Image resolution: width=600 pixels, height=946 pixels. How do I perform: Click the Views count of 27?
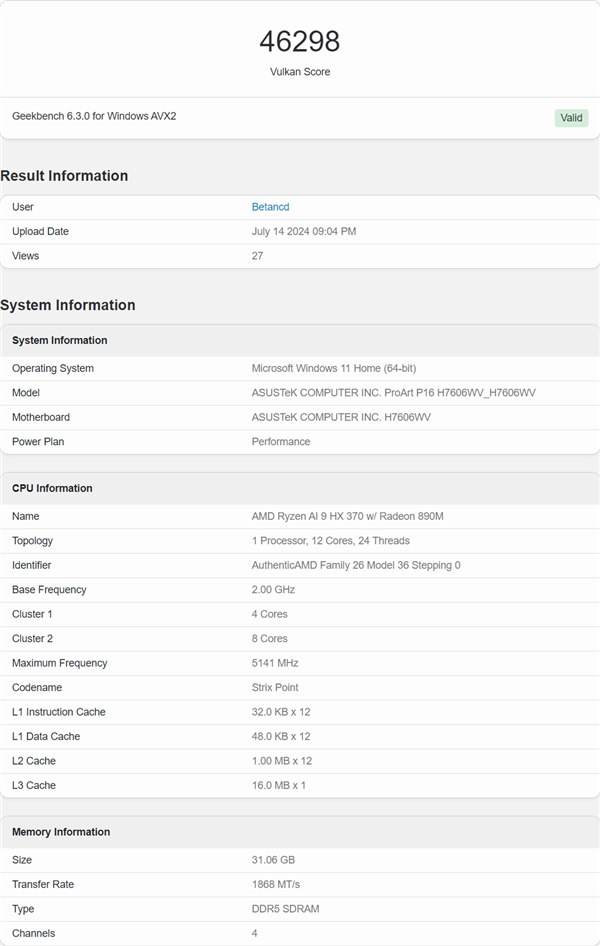coord(258,256)
